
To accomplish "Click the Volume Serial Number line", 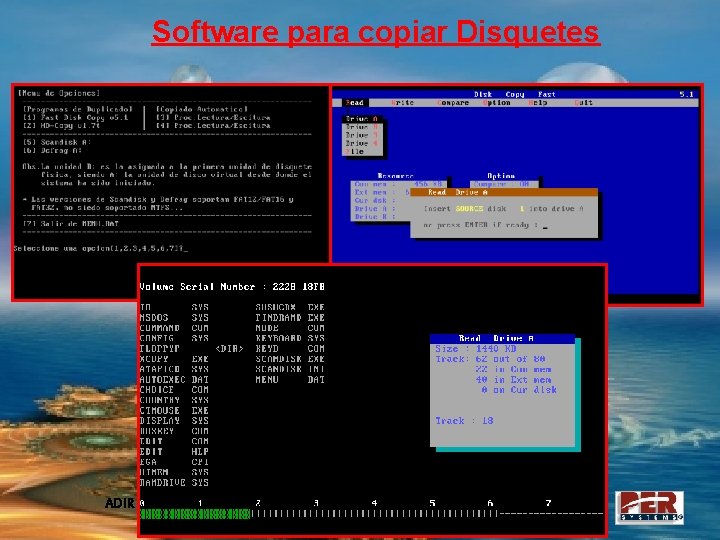I will click(x=232, y=287).
